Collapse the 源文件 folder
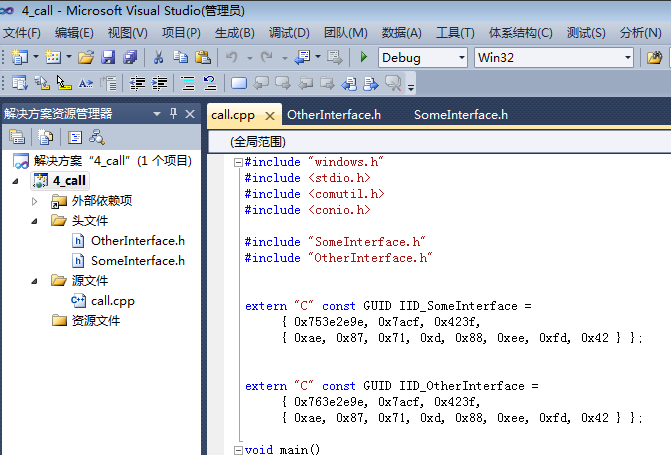The width and height of the screenshot is (671, 455). 35,281
